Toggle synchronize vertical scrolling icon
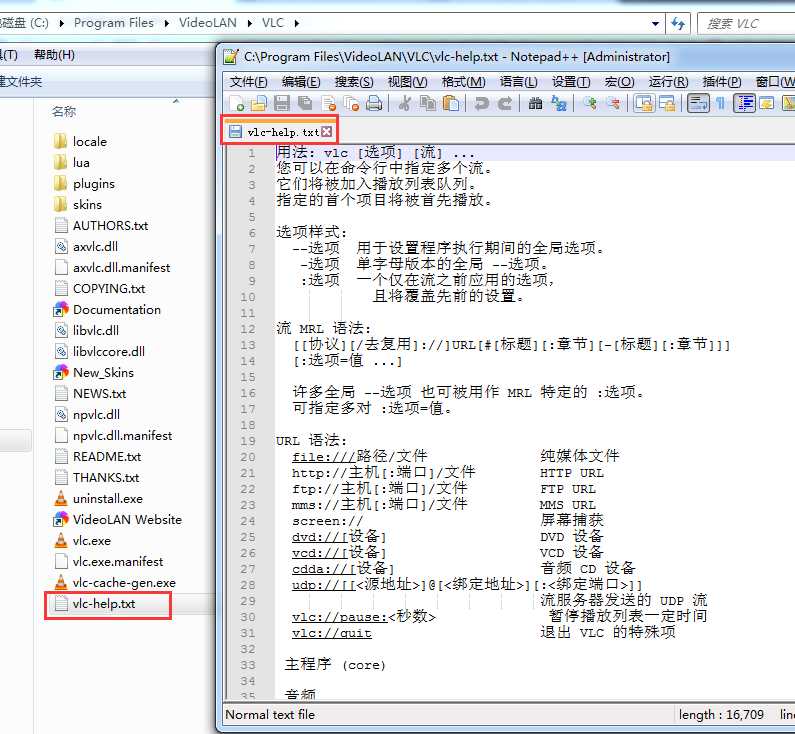The image size is (795, 734). pos(644,103)
